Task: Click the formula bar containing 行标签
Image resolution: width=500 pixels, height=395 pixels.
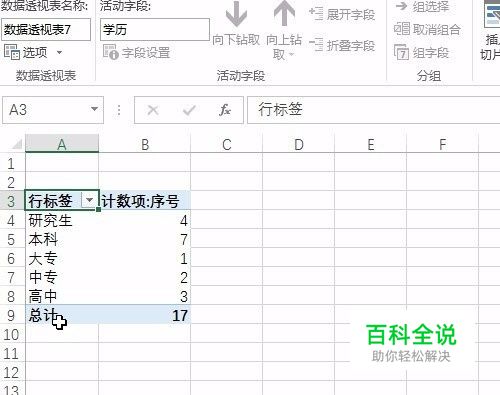Action: pyautogui.click(x=373, y=110)
